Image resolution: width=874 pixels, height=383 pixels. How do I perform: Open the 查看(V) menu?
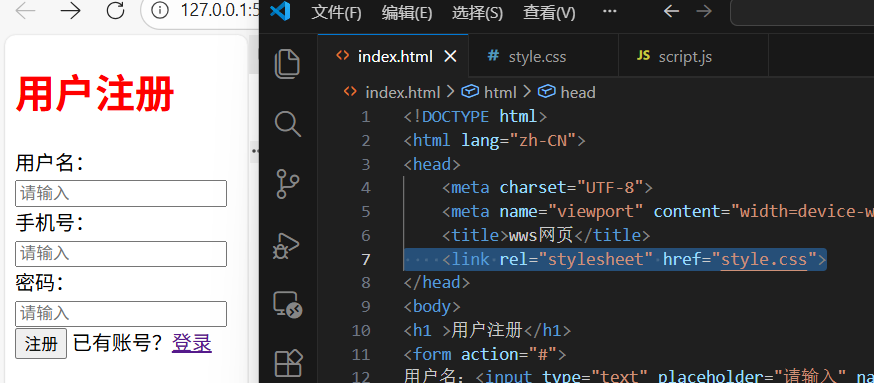(x=549, y=13)
